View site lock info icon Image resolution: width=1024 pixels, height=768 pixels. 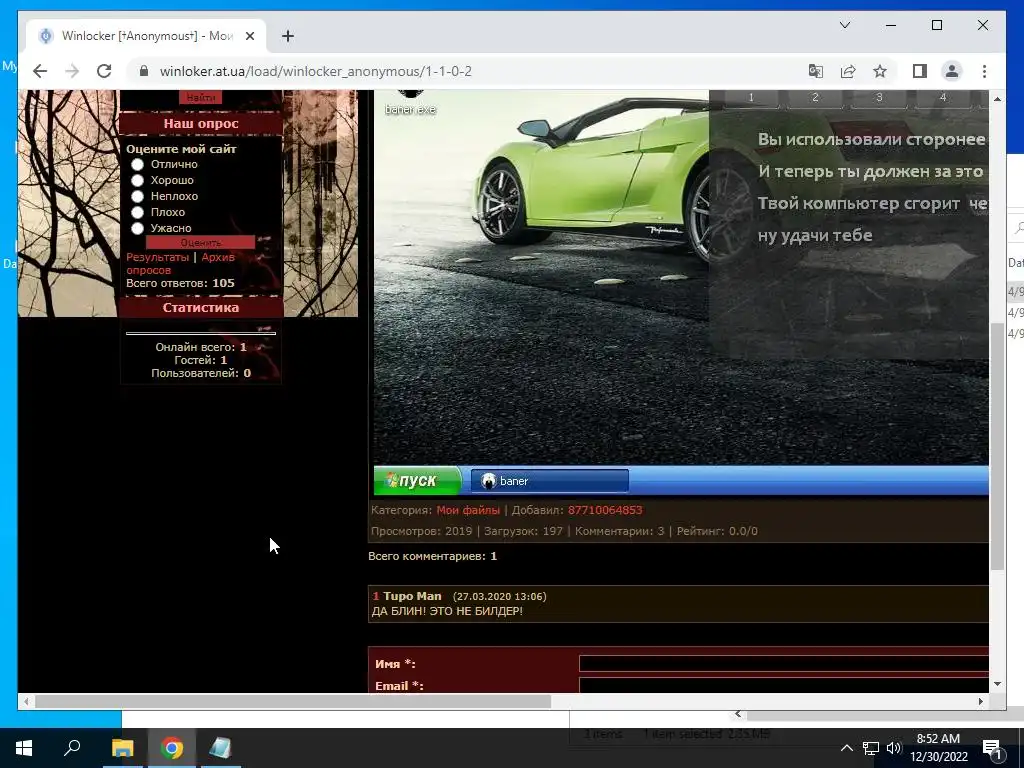pyautogui.click(x=144, y=71)
